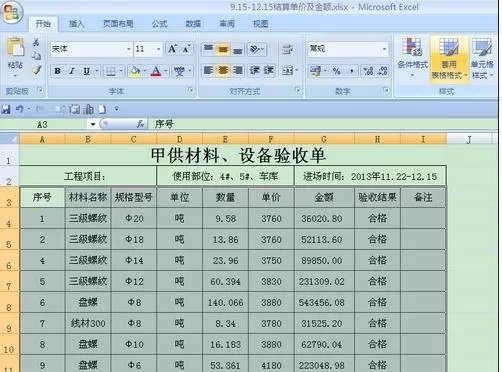Select column header G
The image size is (502, 372).
coord(324,139)
